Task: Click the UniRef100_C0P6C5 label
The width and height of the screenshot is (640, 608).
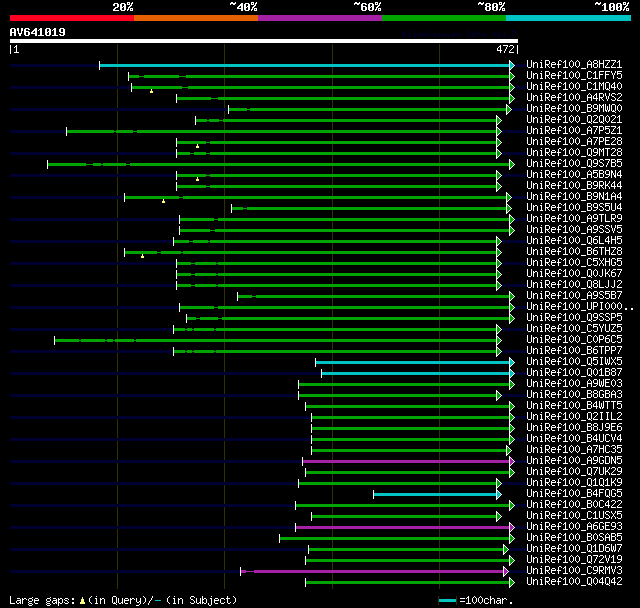Action: click(x=574, y=340)
